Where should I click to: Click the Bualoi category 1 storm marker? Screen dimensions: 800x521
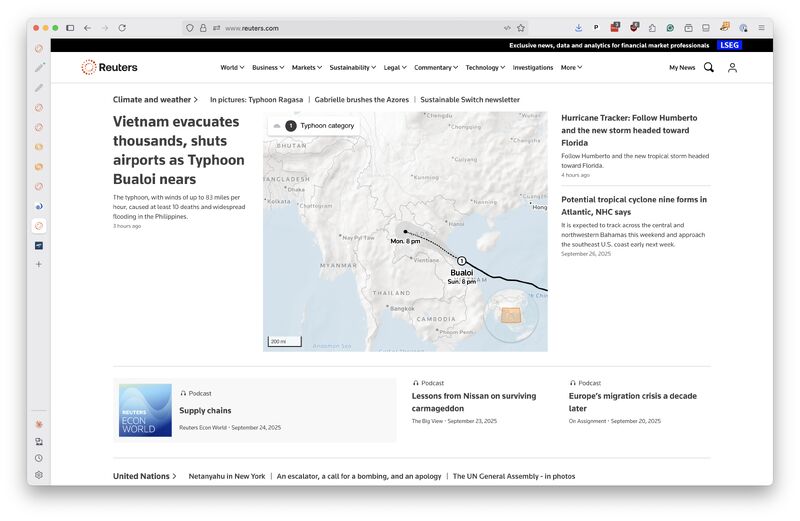click(461, 261)
